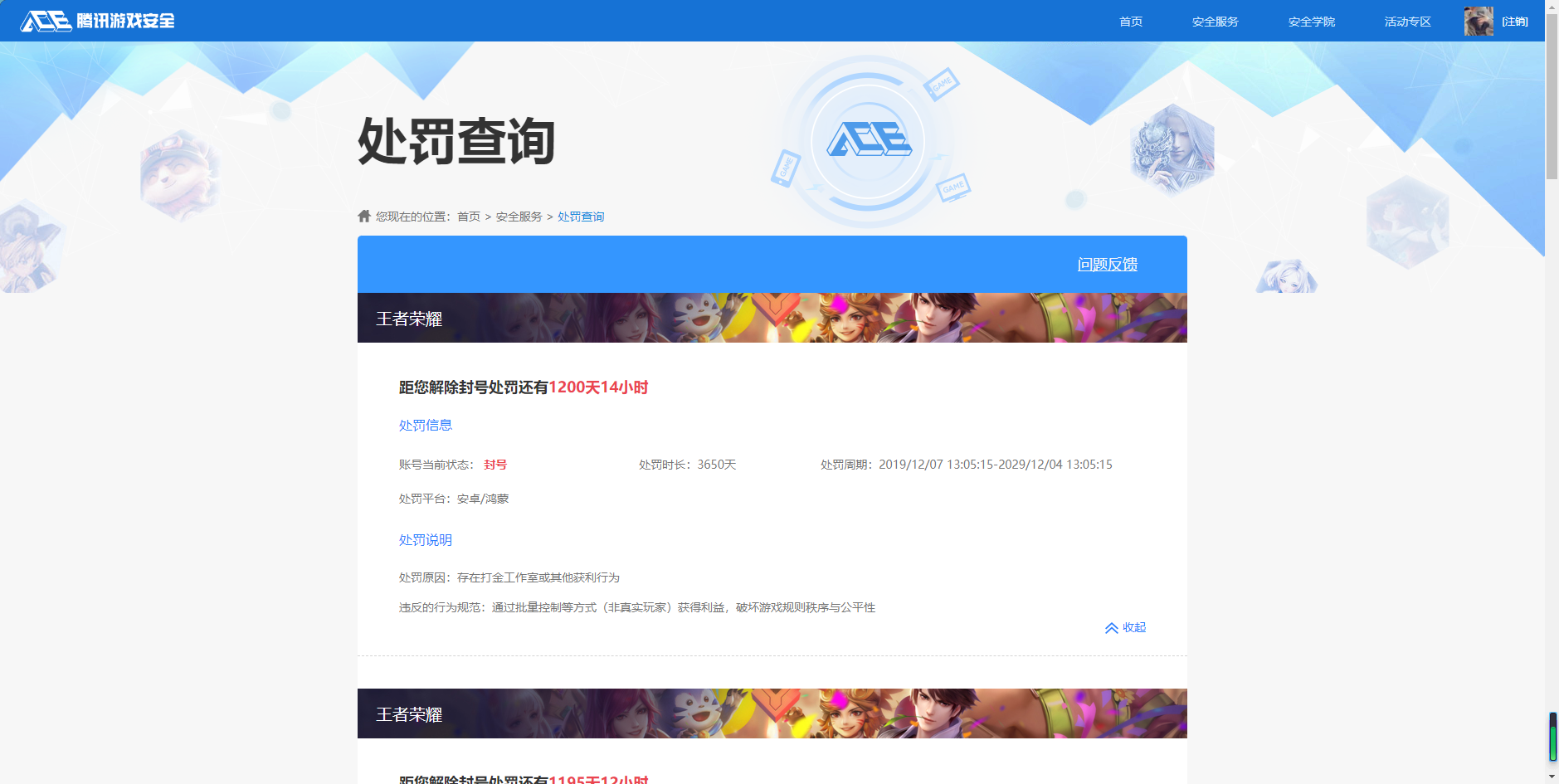
Task: Go to the 安全学院 navigation item
Action: (x=1312, y=22)
